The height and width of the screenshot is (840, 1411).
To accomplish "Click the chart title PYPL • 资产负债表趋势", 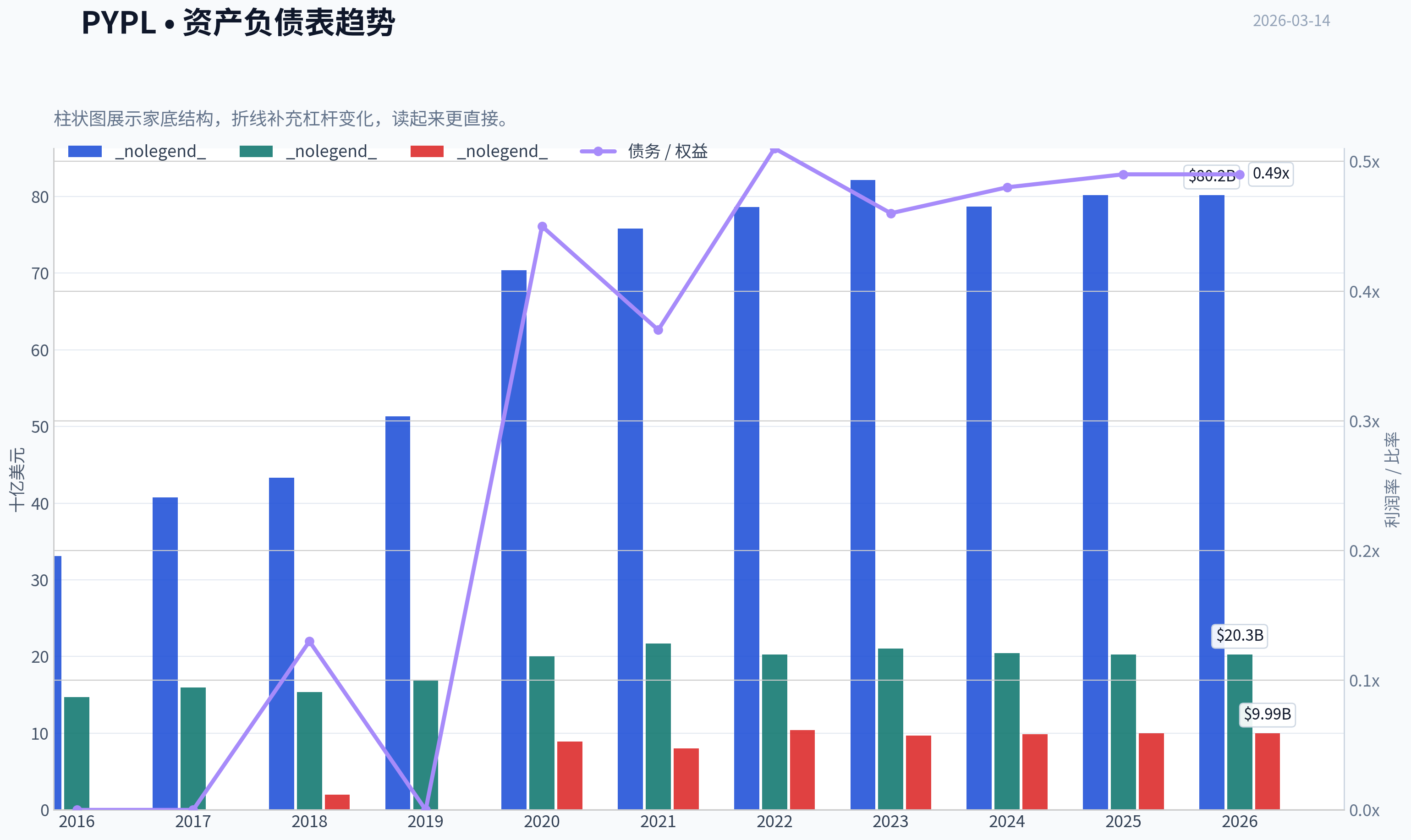I will pos(238,23).
